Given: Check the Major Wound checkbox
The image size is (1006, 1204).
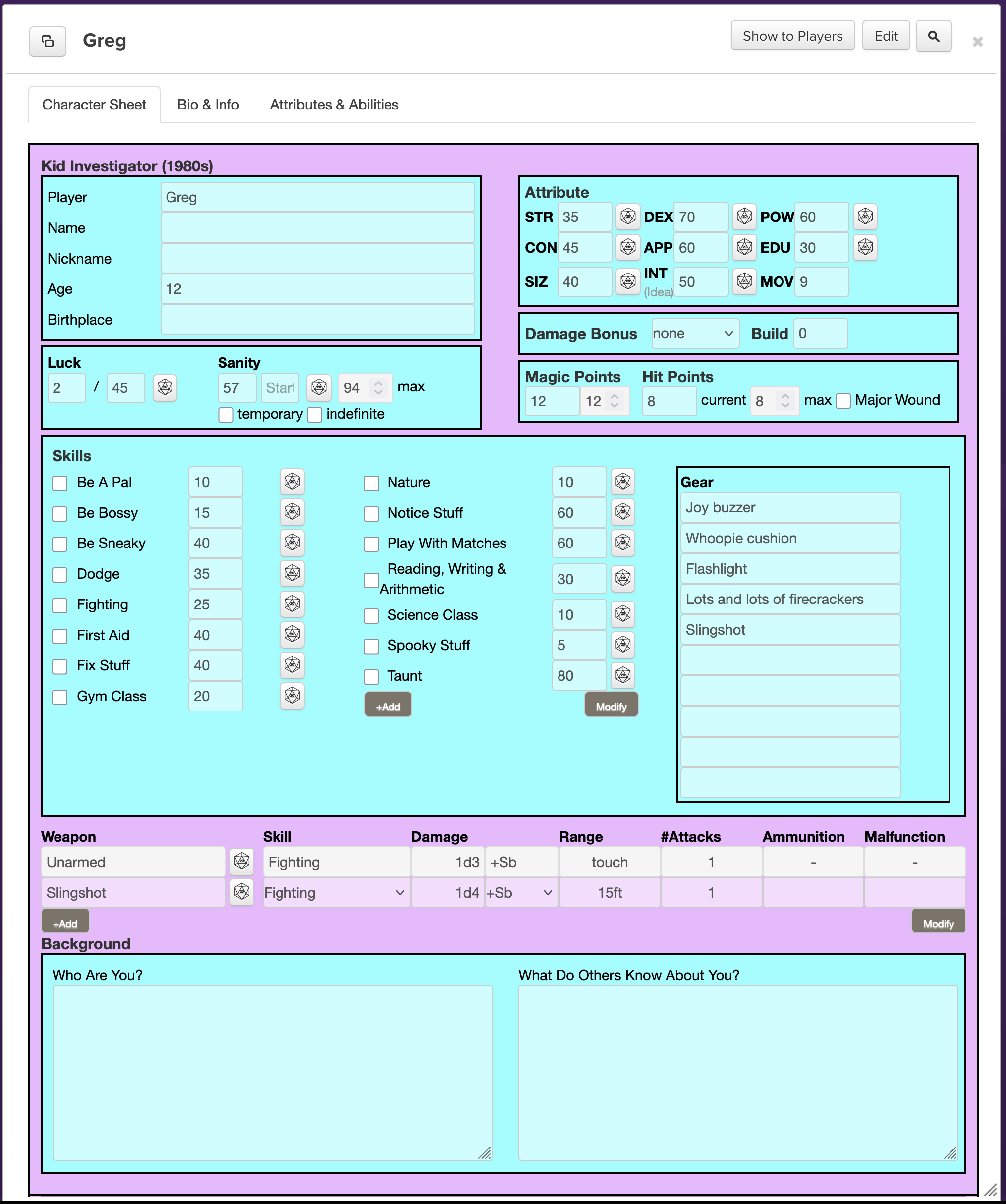Looking at the screenshot, I should coord(842,401).
